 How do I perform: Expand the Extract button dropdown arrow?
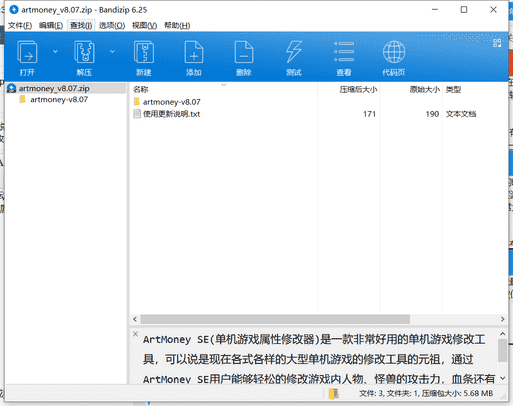coord(112,51)
